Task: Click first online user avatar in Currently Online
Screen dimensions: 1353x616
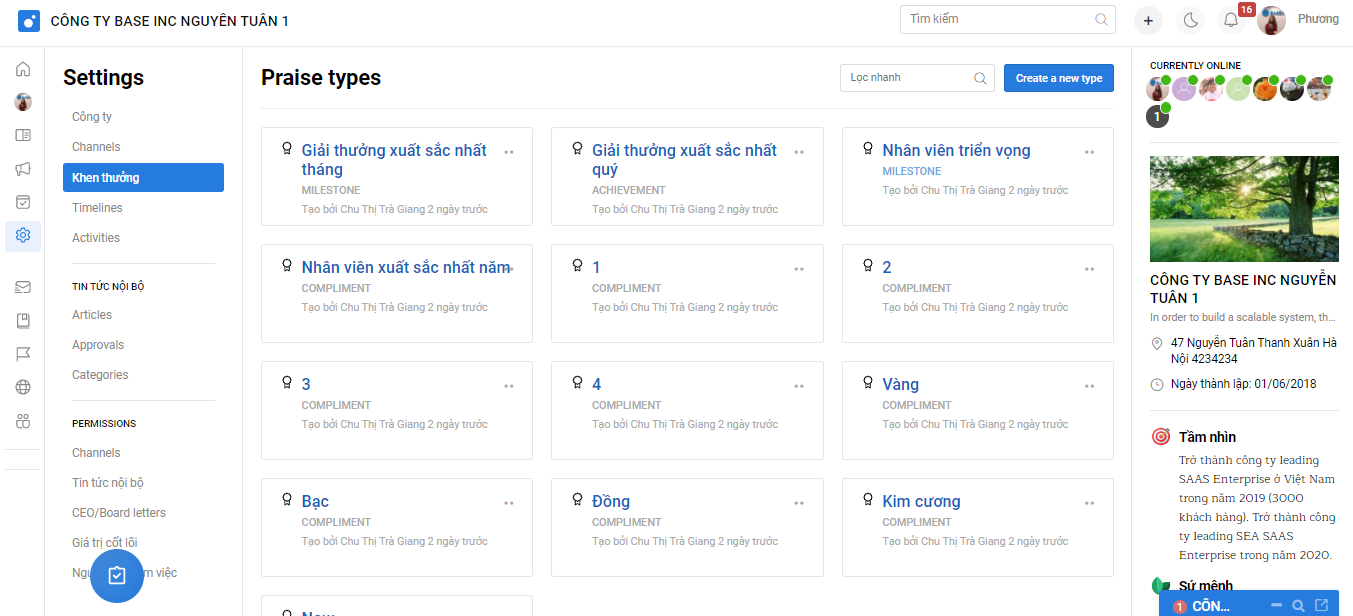Action: [1157, 89]
